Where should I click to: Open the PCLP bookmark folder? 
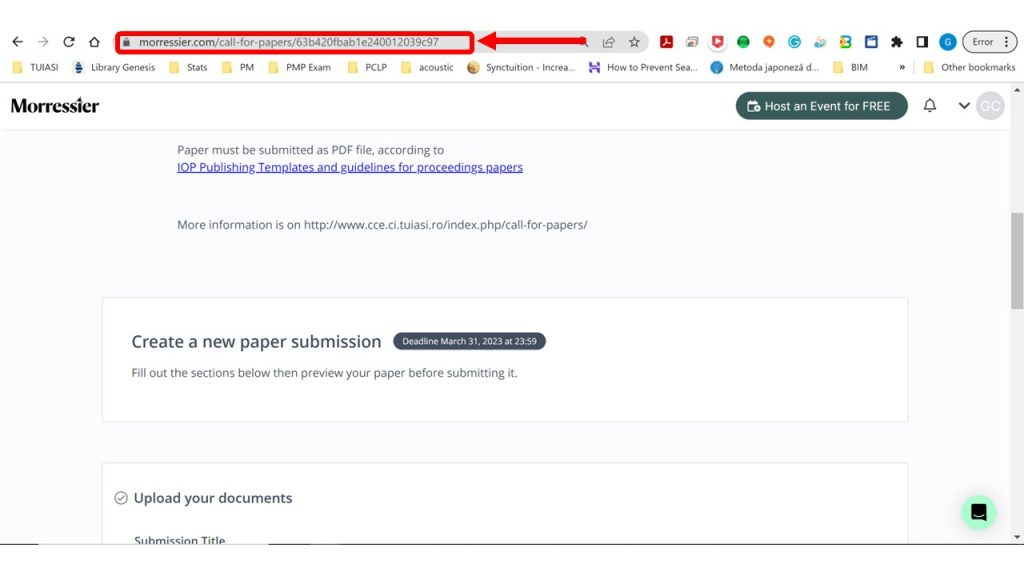(x=367, y=67)
